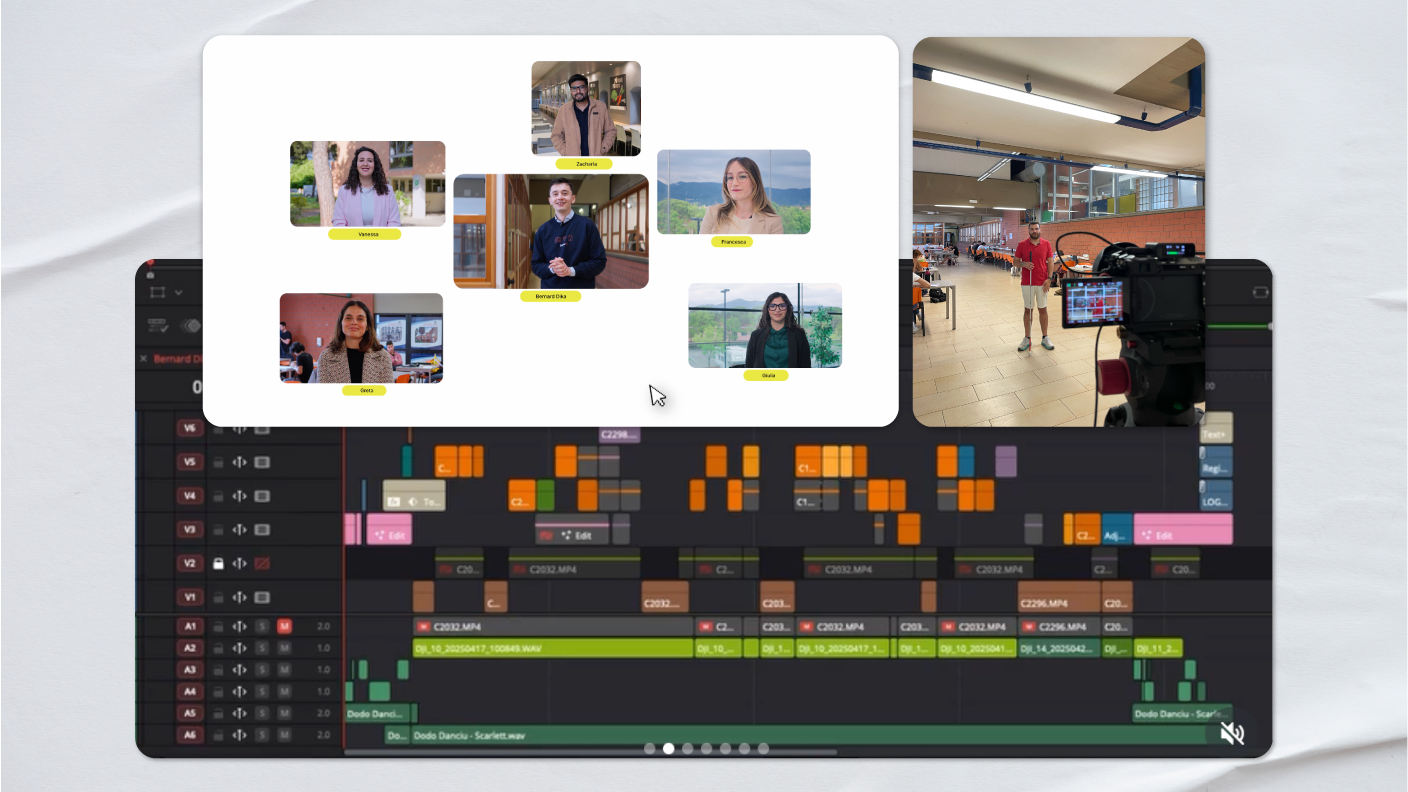1408x792 pixels.
Task: Click the auto-select icon on track A3
Action: pos(240,670)
